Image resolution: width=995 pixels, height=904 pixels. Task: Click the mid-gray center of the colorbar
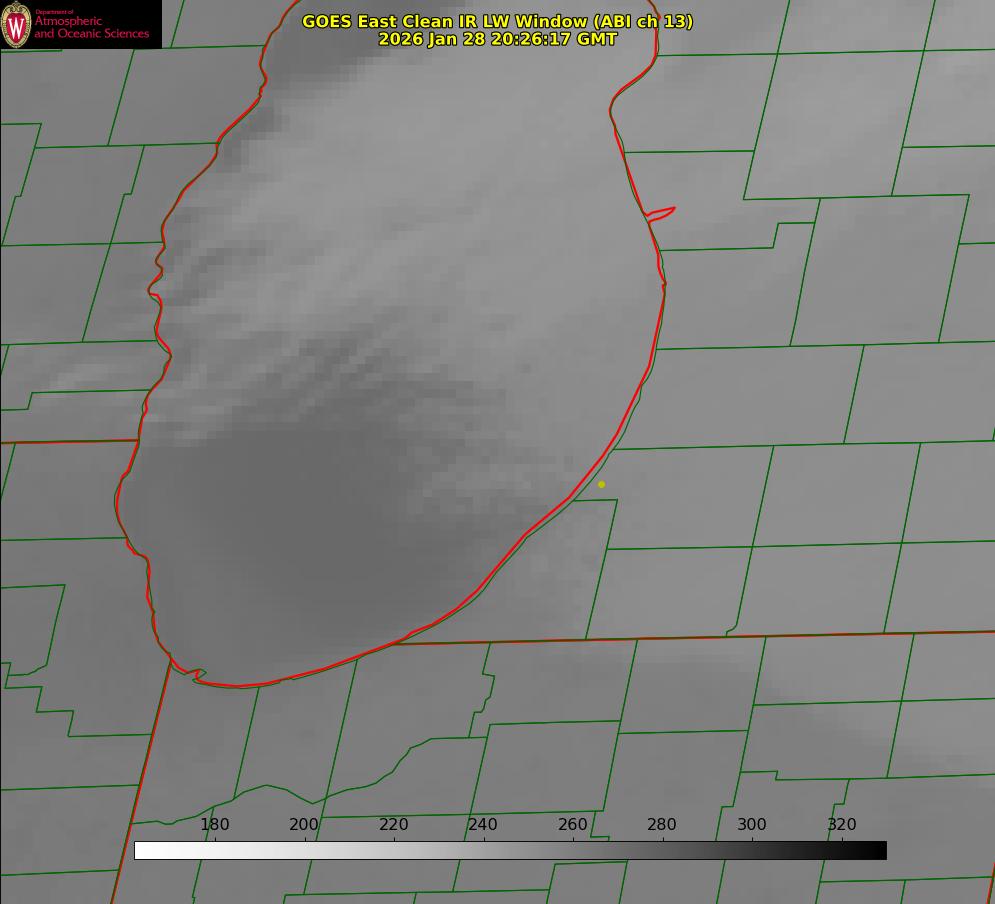click(510, 850)
